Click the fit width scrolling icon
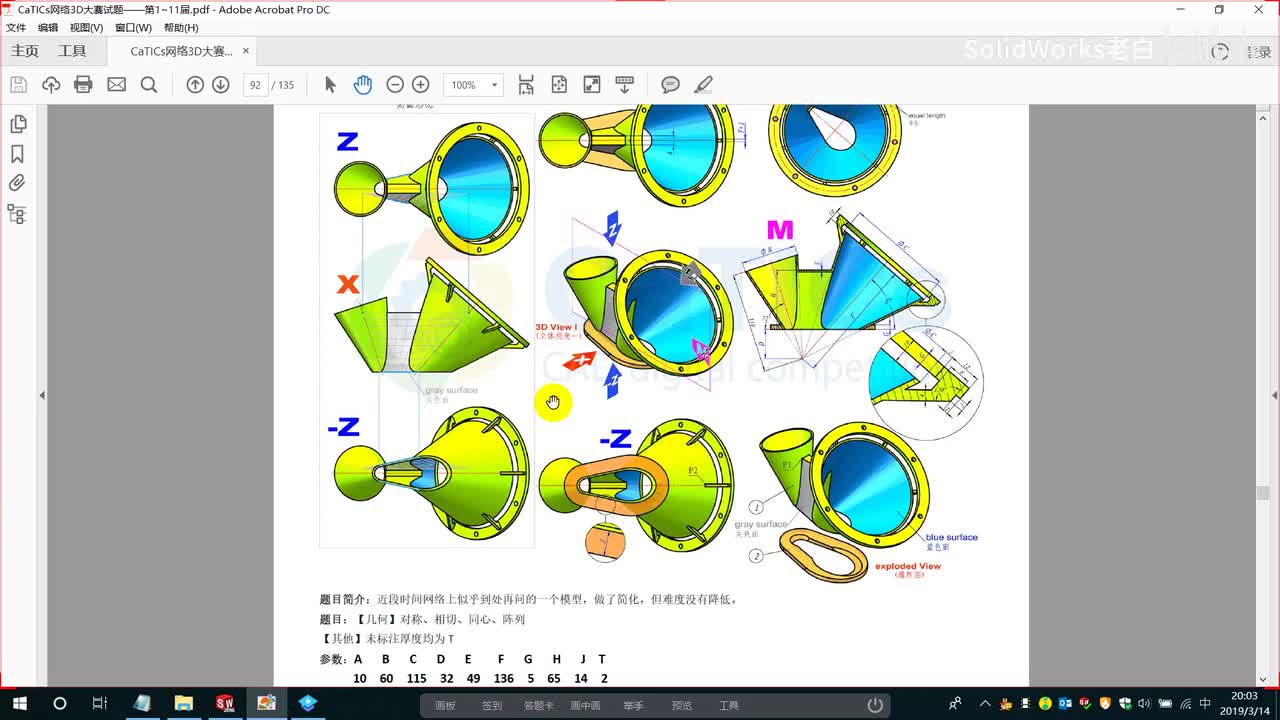1280x720 pixels. coord(526,85)
